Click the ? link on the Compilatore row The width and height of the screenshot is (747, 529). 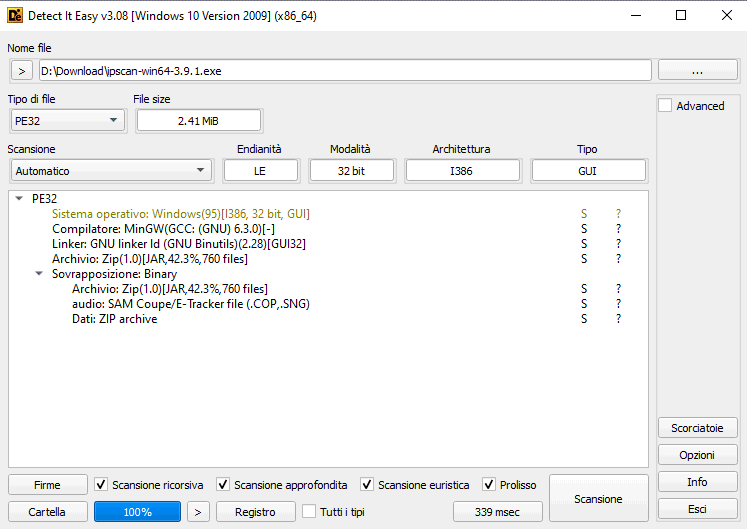coord(618,229)
